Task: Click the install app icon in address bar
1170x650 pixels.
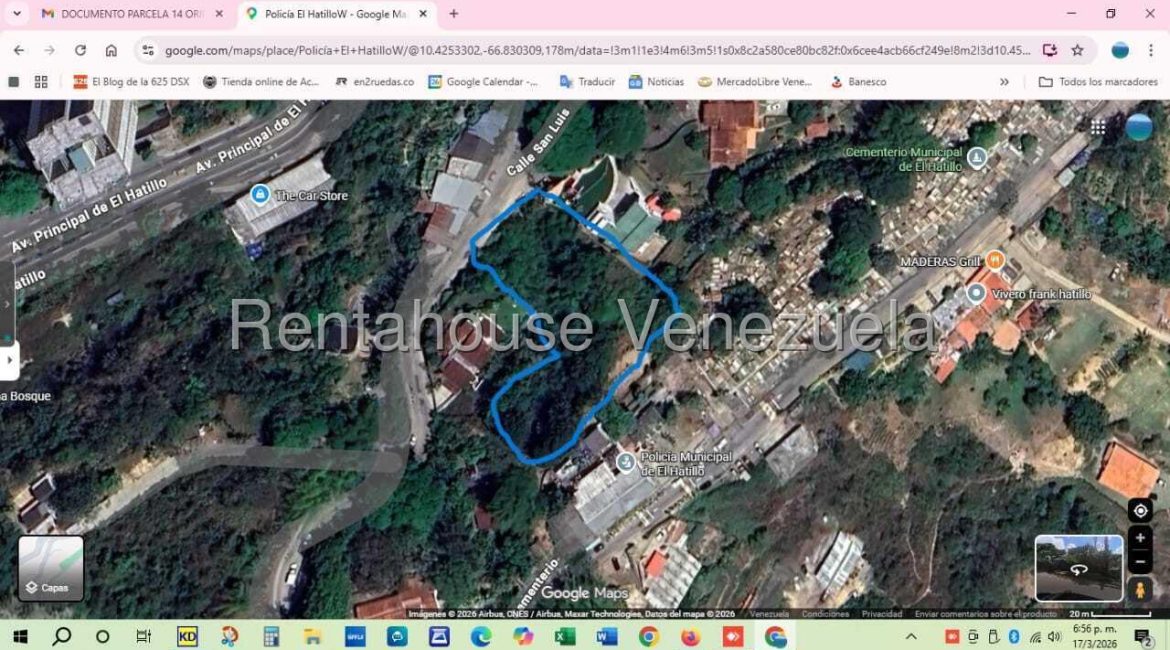Action: 1050,50
